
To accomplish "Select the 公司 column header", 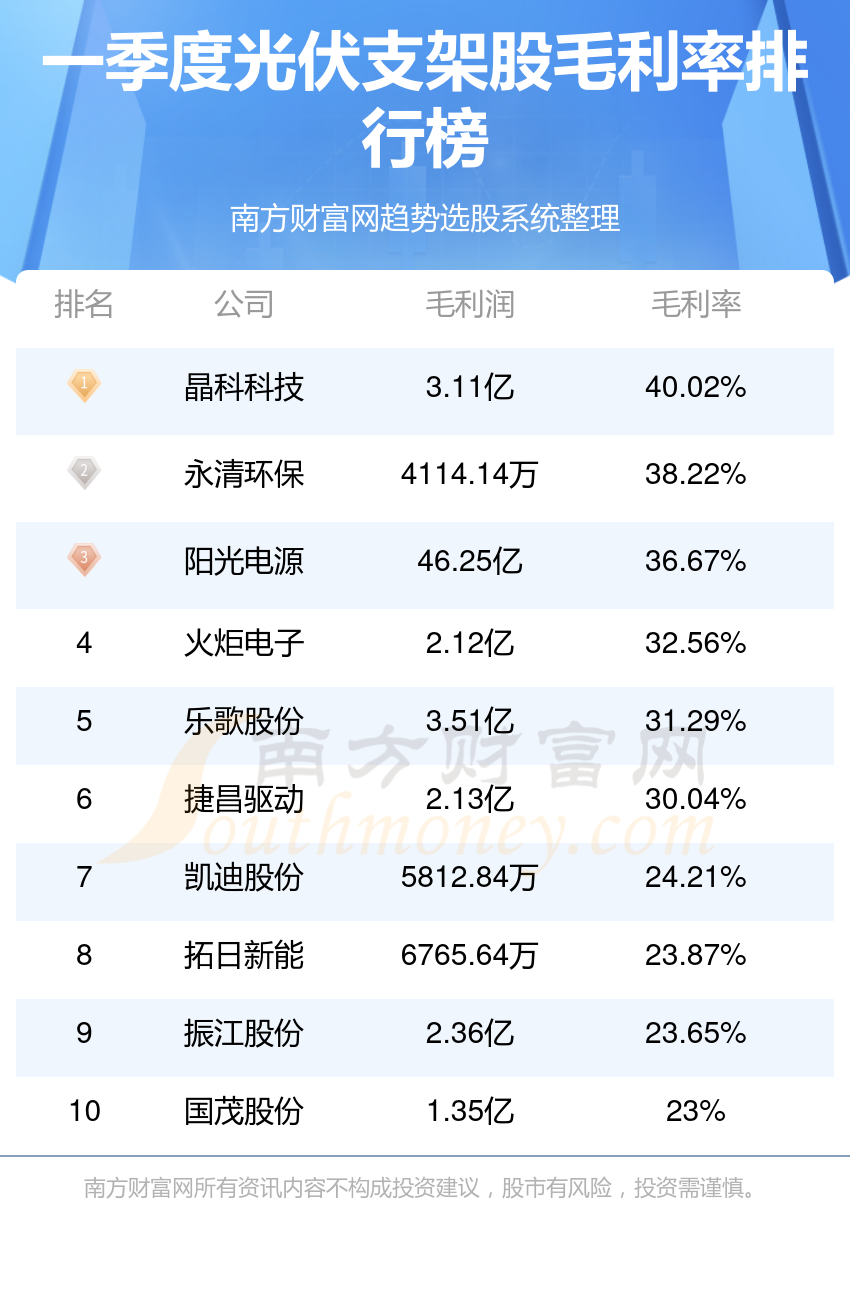I will 244,304.
